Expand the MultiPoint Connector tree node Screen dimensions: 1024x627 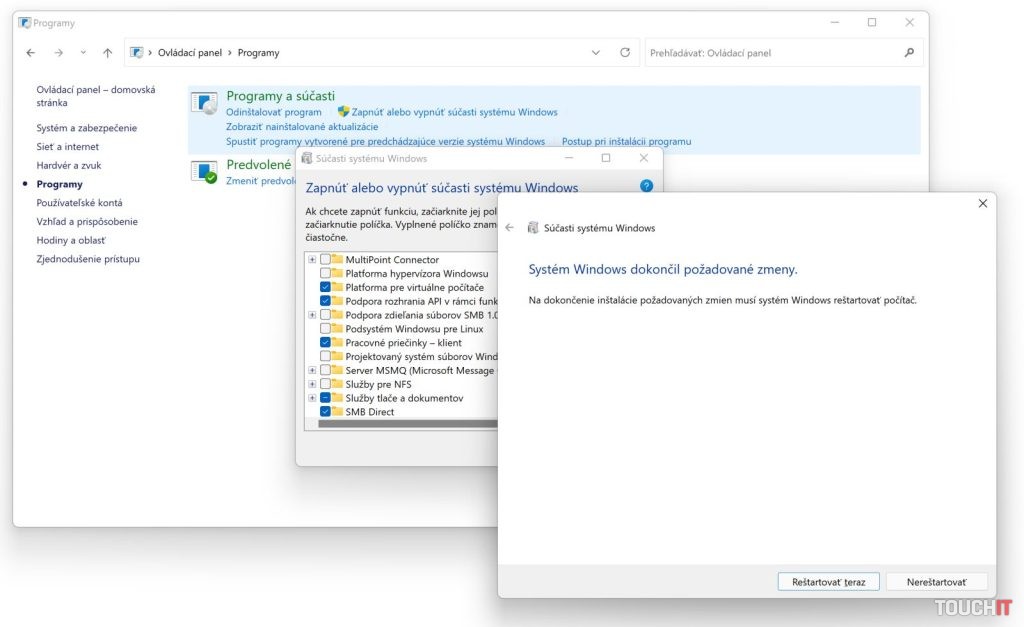coord(312,260)
